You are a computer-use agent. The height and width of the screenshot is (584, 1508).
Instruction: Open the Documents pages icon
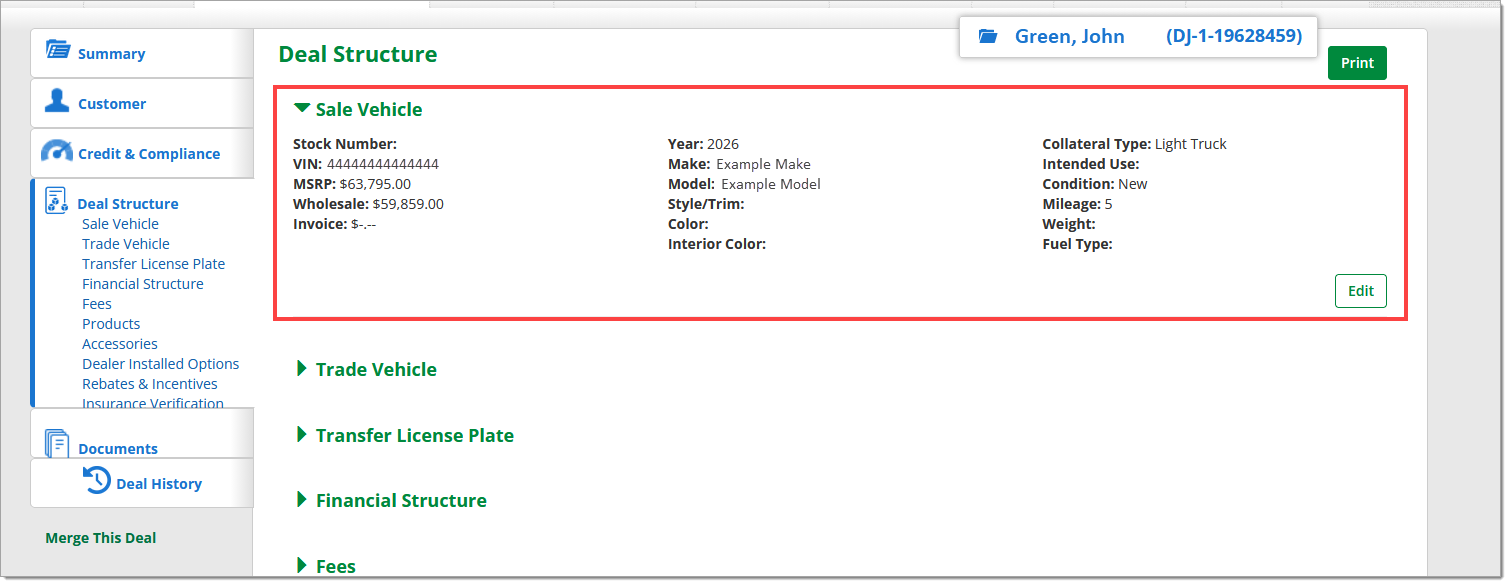[57, 444]
